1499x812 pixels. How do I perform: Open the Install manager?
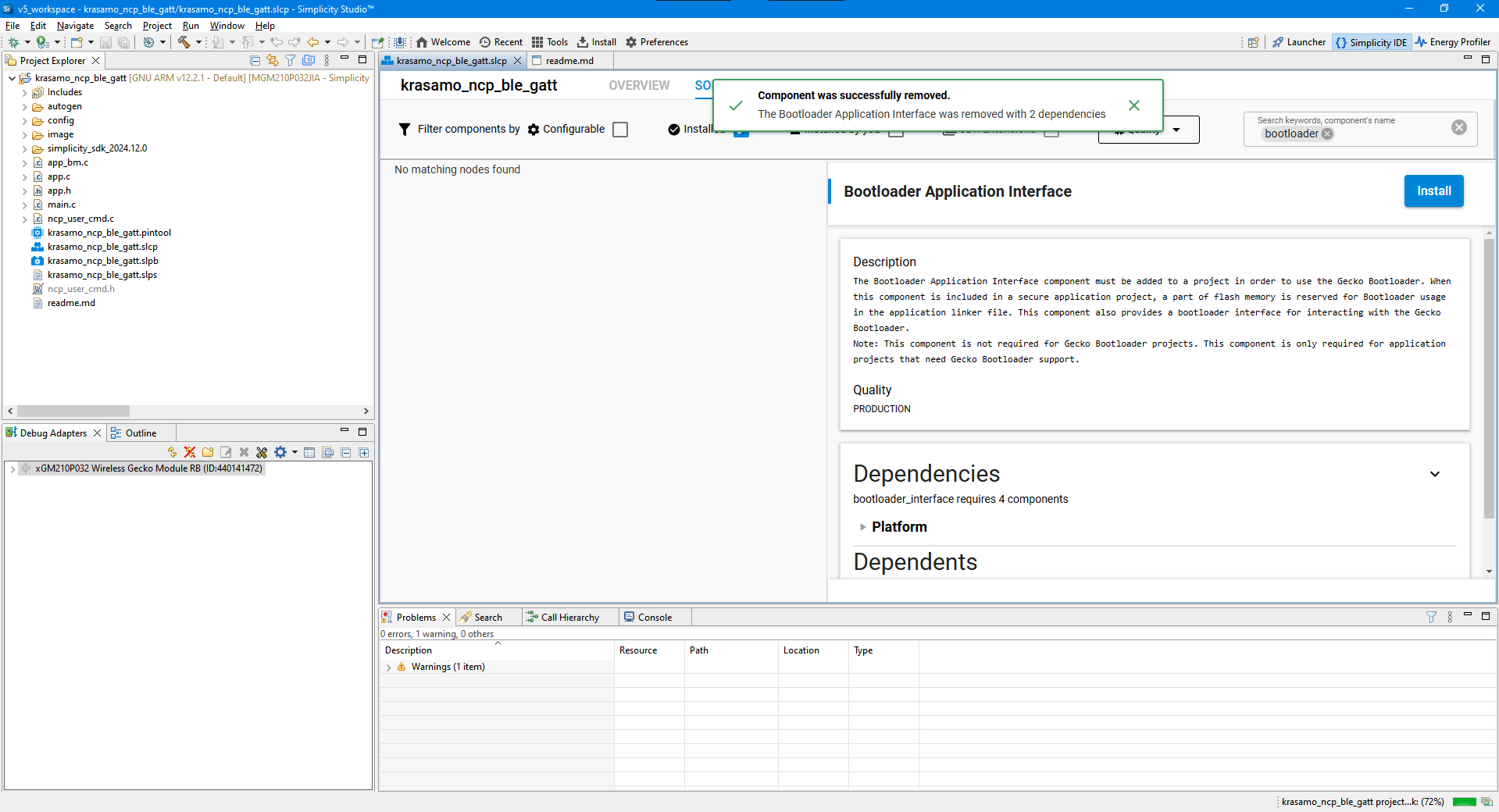coord(597,42)
